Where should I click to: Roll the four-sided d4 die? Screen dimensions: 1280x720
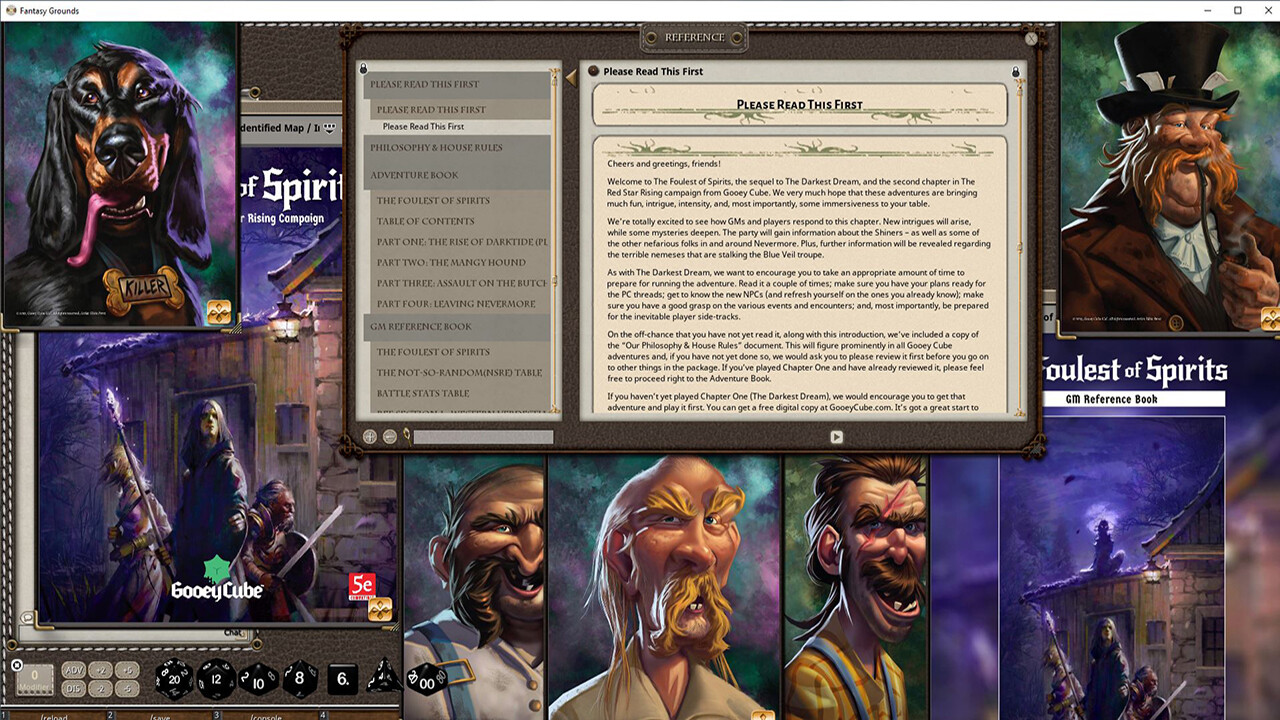coord(385,679)
